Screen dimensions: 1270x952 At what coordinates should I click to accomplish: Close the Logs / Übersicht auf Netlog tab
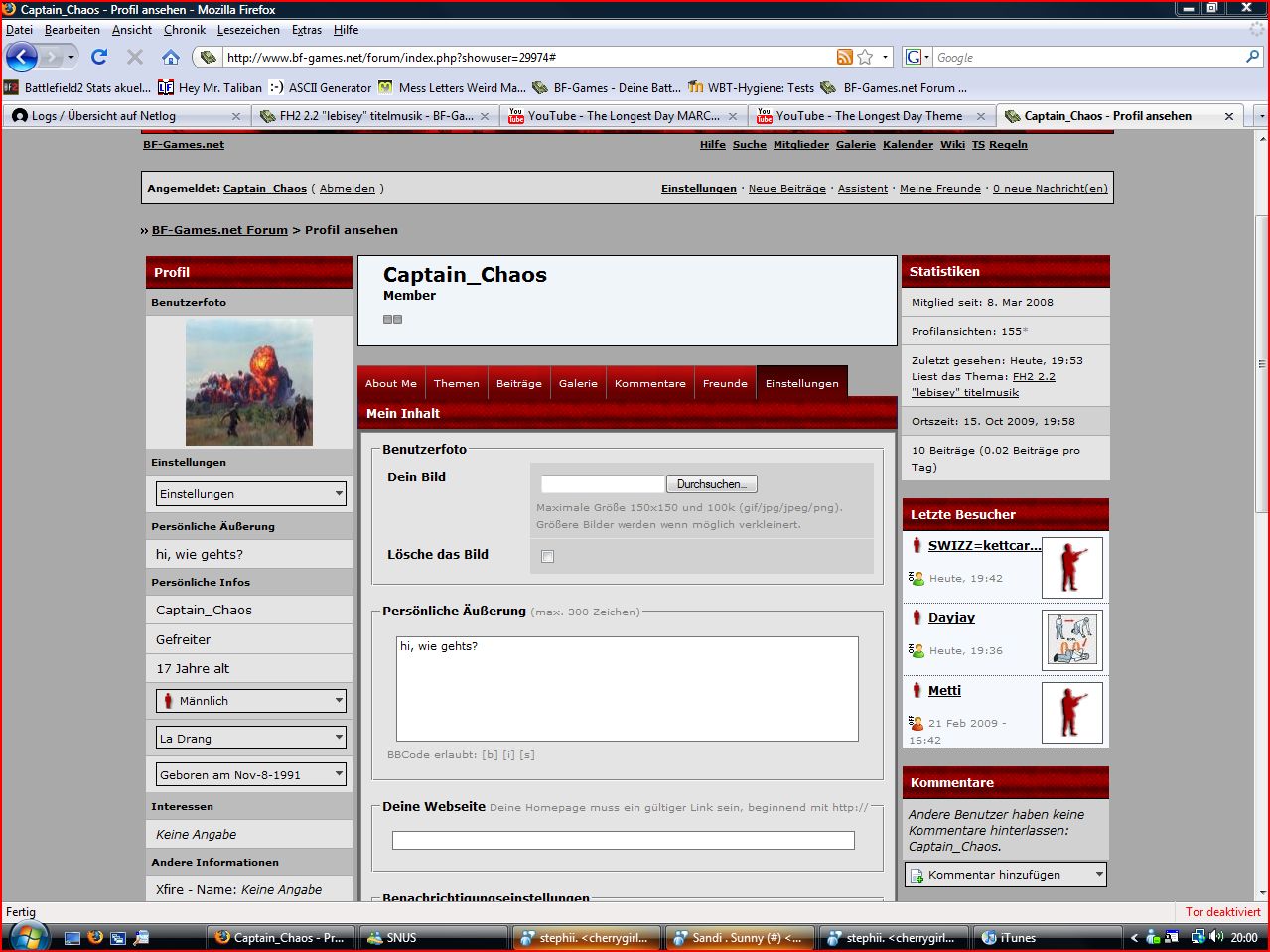tap(236, 116)
